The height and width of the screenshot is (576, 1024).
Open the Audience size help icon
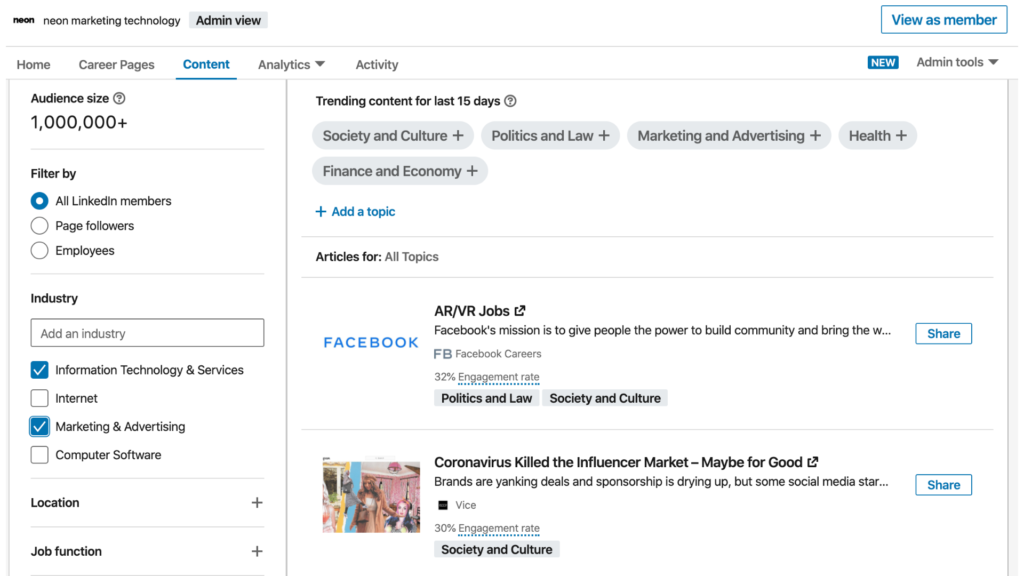coord(119,99)
